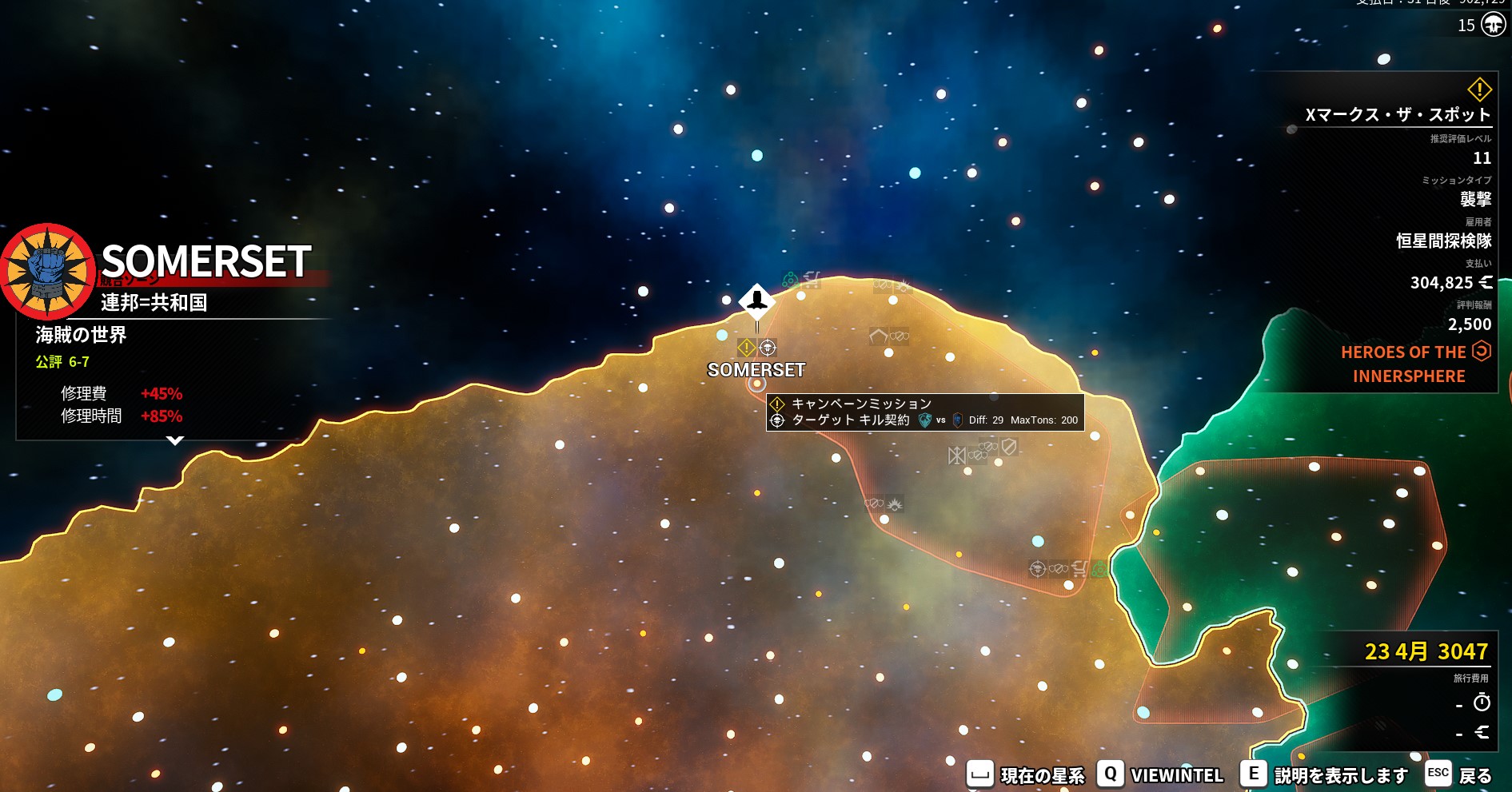The height and width of the screenshot is (792, 1512).
Task: Click the half-sun explosion icon below the tooltip
Action: pos(895,504)
